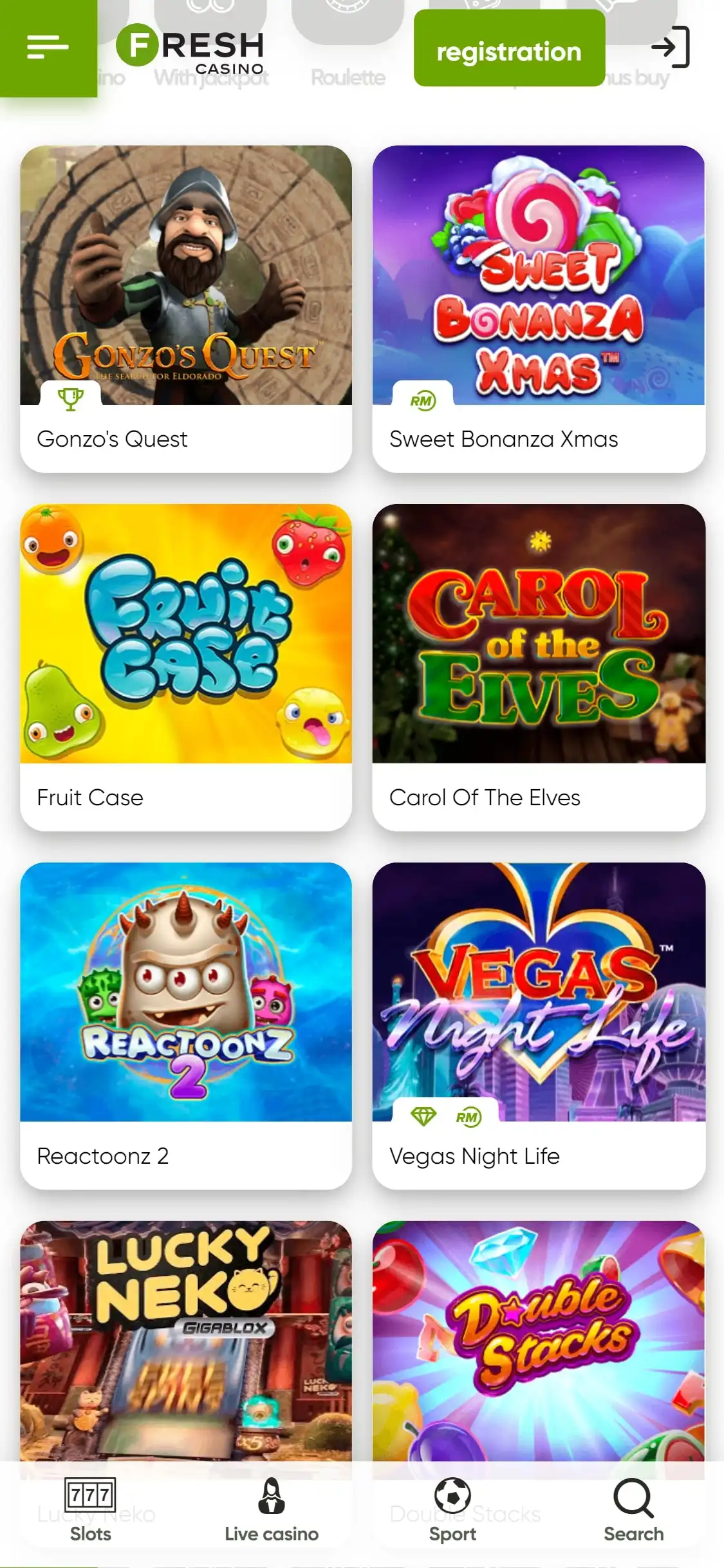
Task: Select the With jackpot category tab
Action: pyautogui.click(x=211, y=78)
